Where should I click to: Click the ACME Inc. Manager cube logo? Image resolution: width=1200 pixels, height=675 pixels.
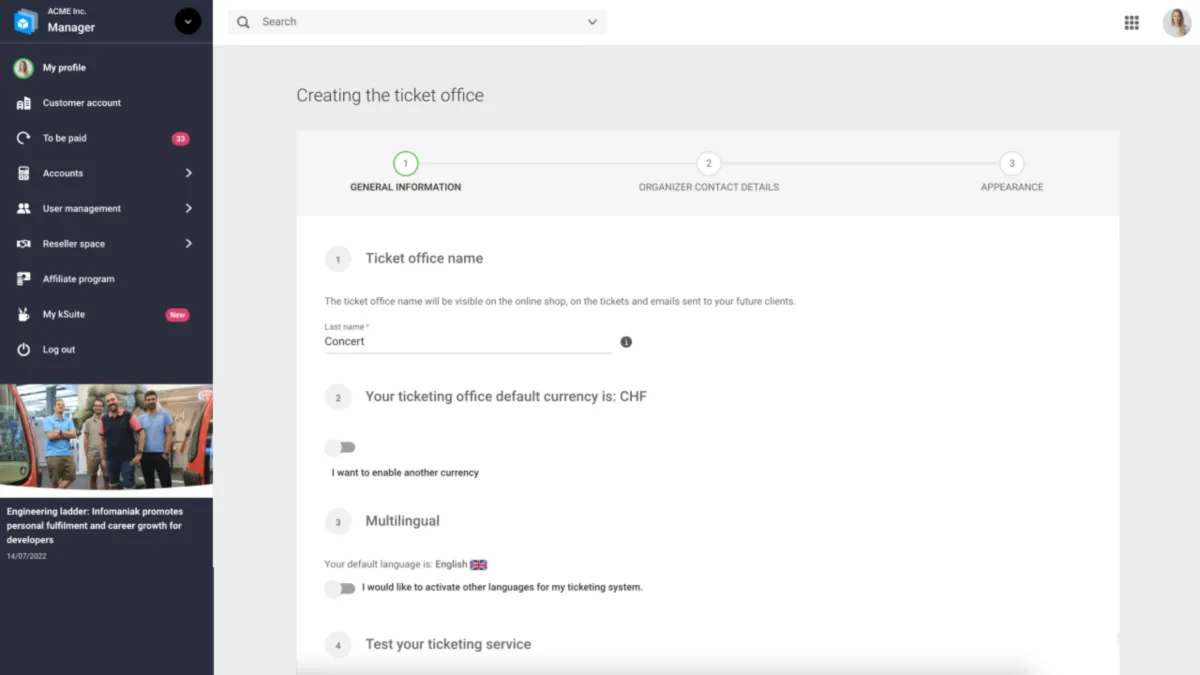pyautogui.click(x=25, y=21)
